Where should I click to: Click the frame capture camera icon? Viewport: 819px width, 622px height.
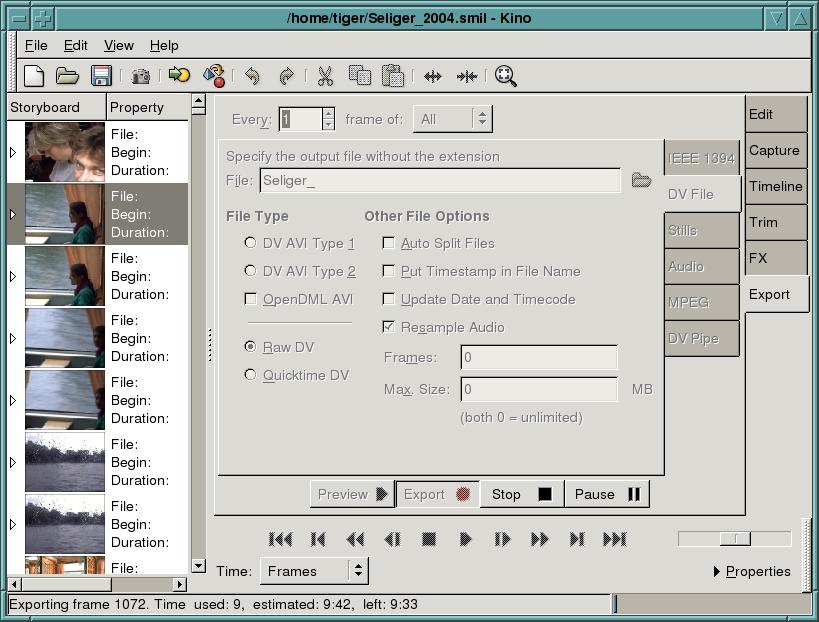point(140,75)
